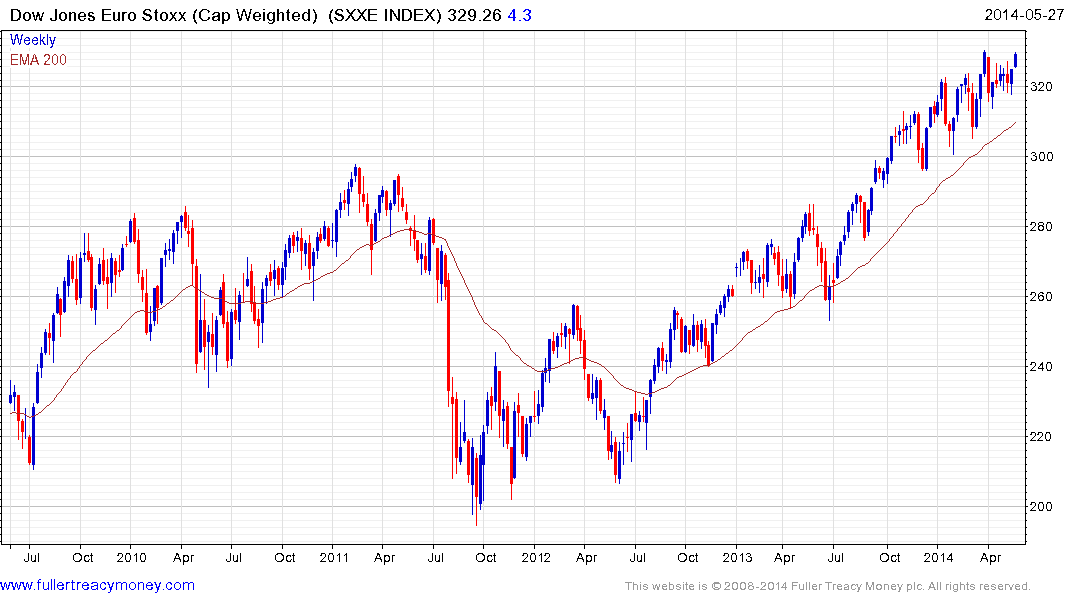
Task: Click the 2011 year label on time axis
Action: 334,557
